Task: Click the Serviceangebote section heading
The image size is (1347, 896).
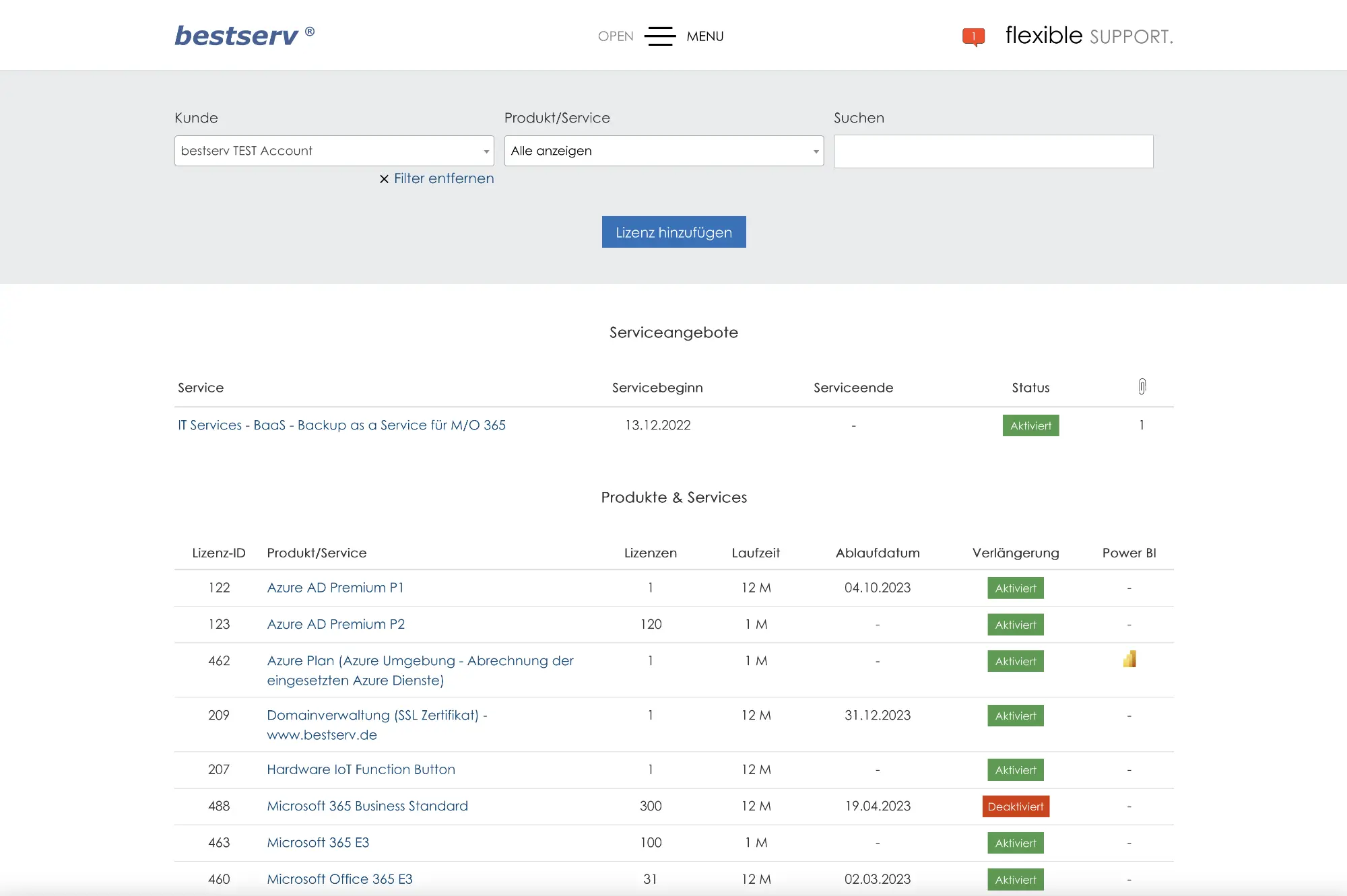Action: [x=673, y=333]
